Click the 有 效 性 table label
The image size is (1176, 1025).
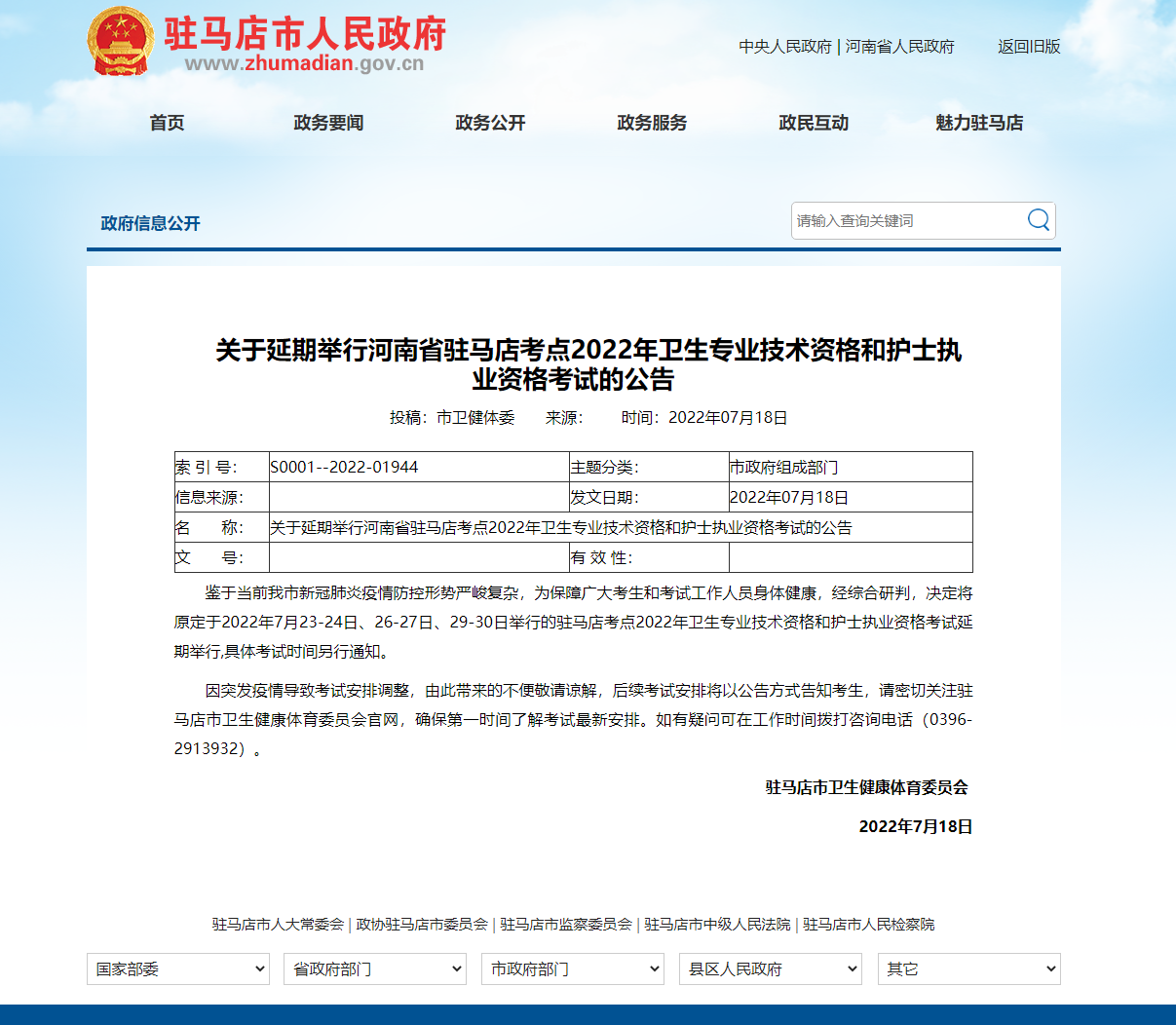(602, 558)
